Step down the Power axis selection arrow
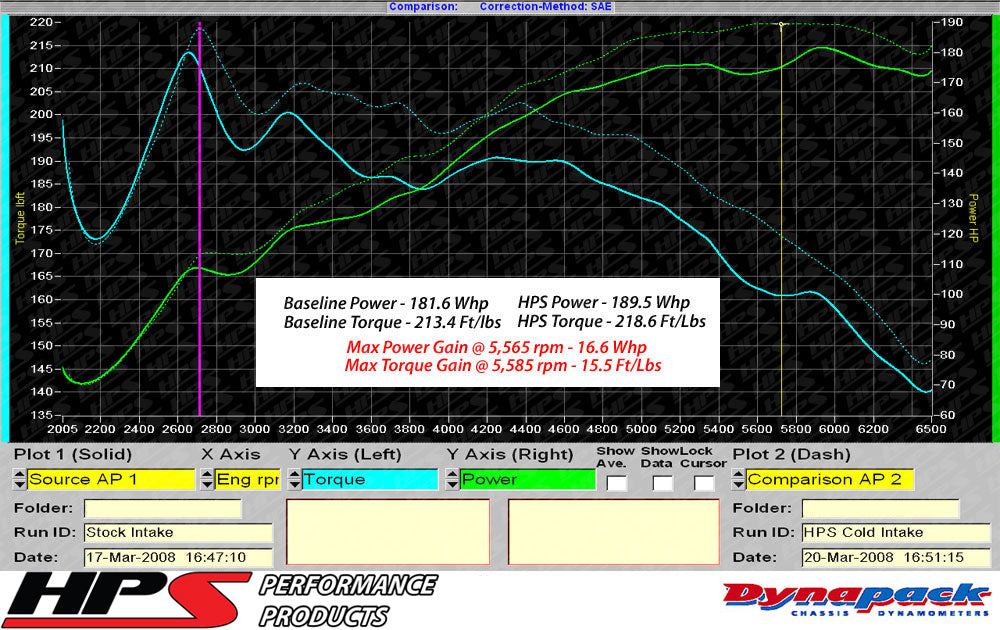 point(450,485)
